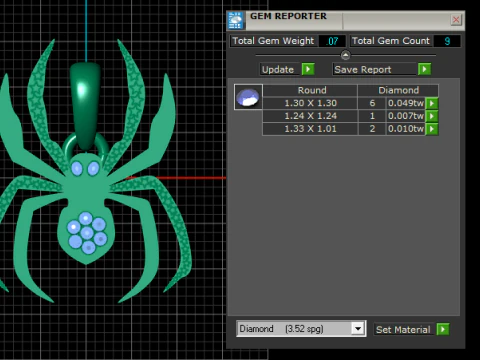Open the Diamond (3.52 spg) material dropdown
Screen dimensions: 480x360
pos(358,329)
